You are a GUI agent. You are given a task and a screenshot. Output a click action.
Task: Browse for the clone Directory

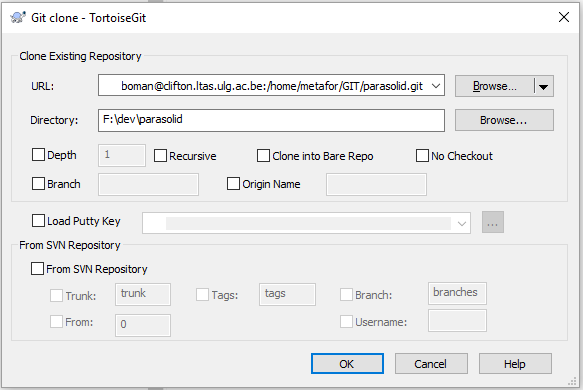click(504, 120)
